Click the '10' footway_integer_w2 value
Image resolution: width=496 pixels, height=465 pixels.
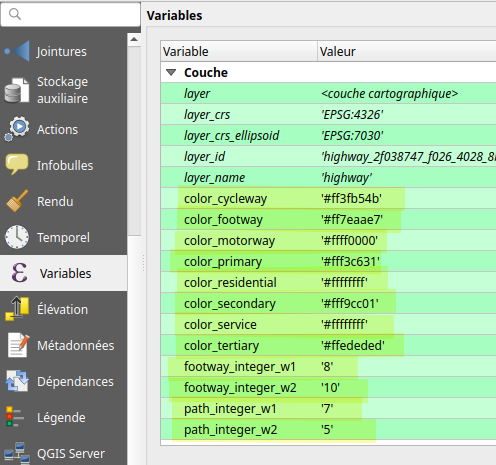point(330,388)
